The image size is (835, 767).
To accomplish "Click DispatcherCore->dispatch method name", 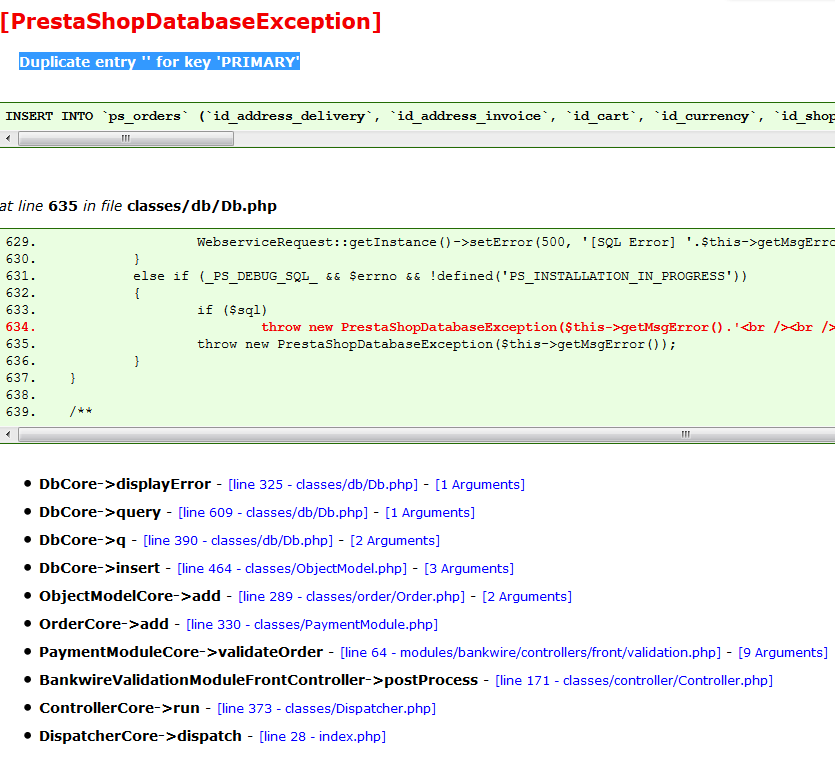I will coord(141,736).
